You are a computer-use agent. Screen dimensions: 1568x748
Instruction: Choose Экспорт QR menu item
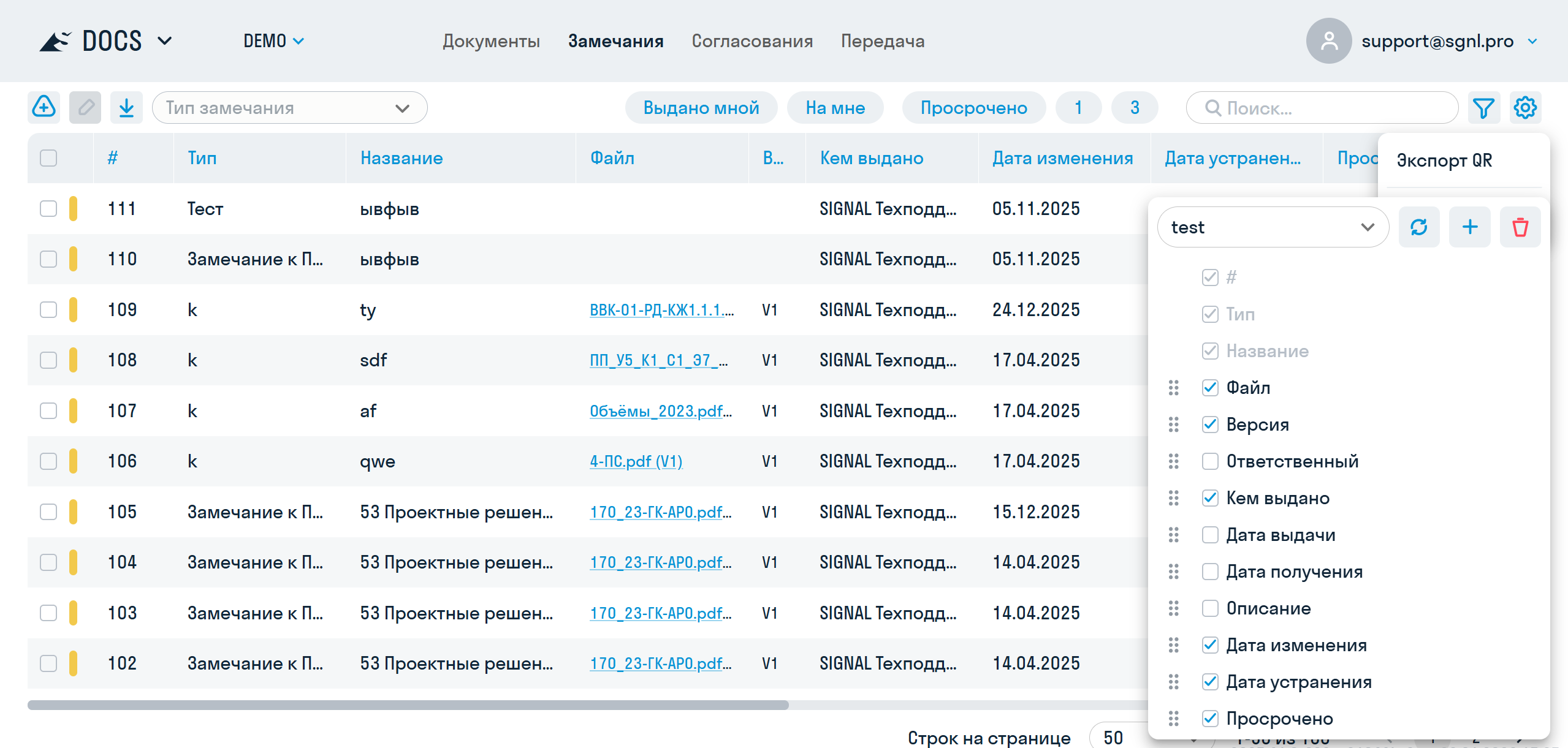pyautogui.click(x=1444, y=161)
